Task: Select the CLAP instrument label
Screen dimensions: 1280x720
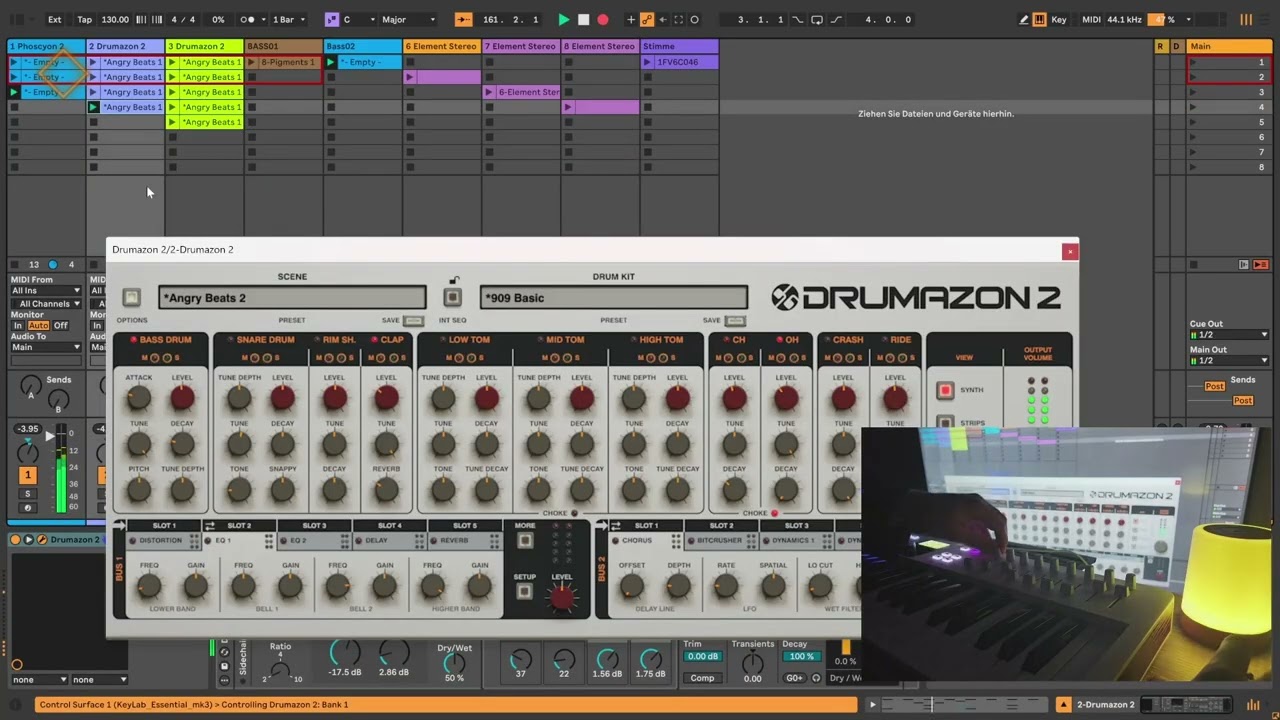Action: [392, 340]
